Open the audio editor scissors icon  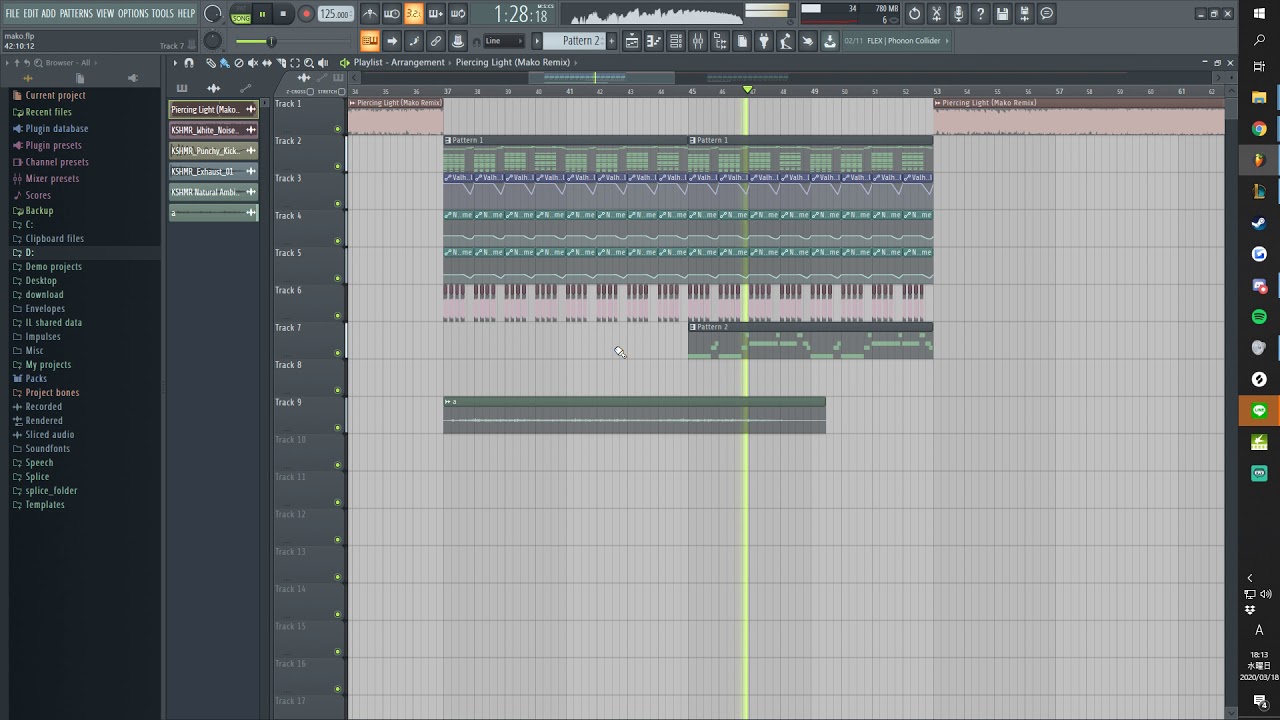pos(937,14)
